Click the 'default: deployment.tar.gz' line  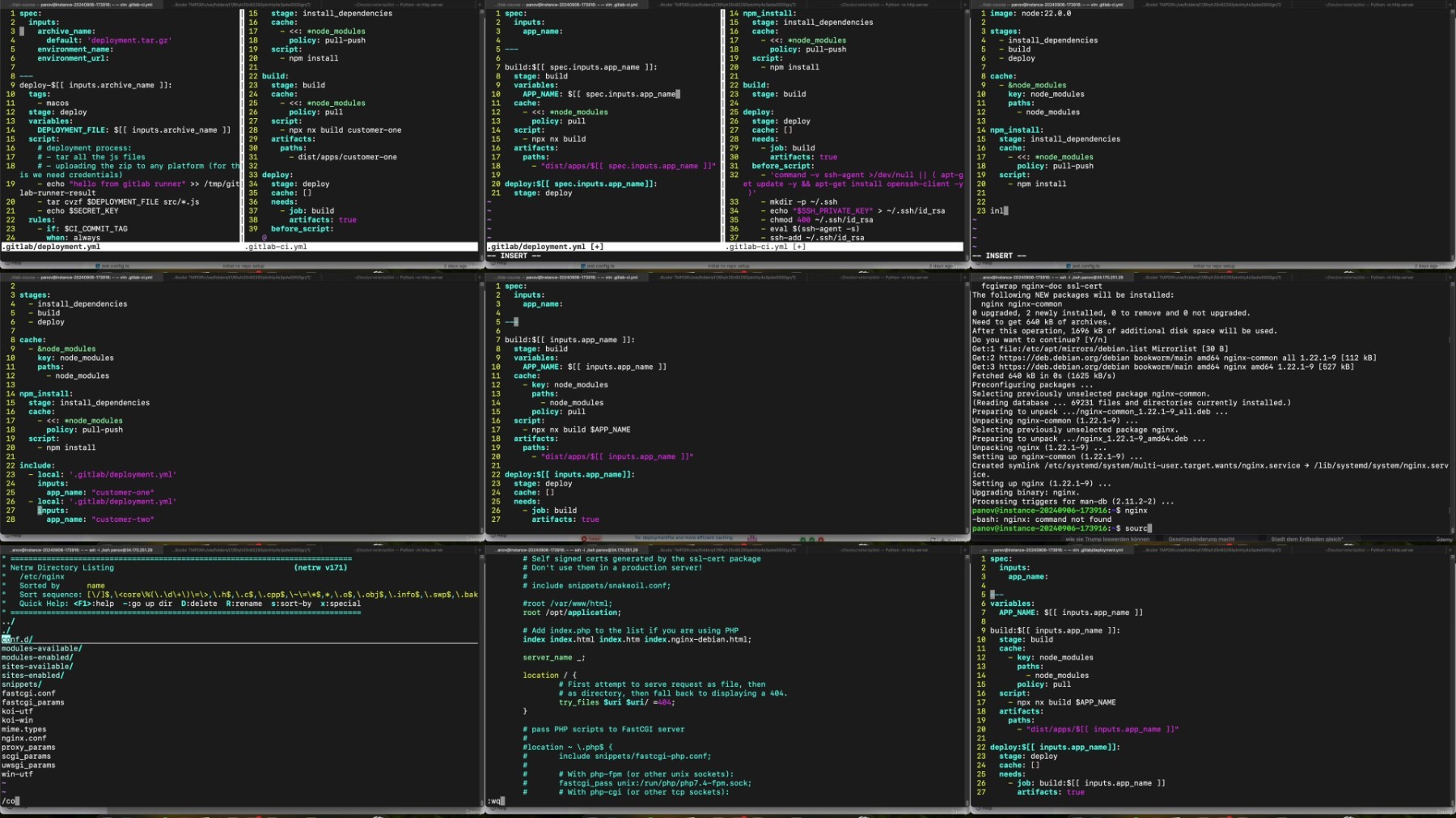click(x=109, y=40)
